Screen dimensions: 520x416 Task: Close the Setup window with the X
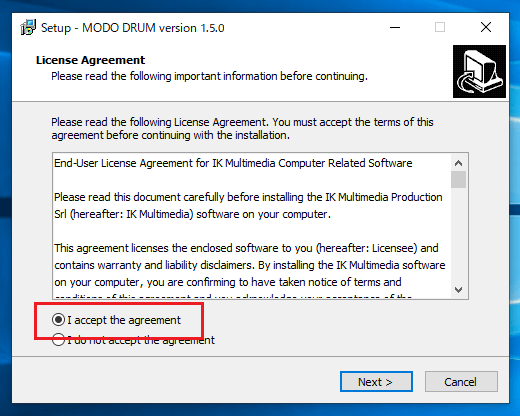coord(486,27)
